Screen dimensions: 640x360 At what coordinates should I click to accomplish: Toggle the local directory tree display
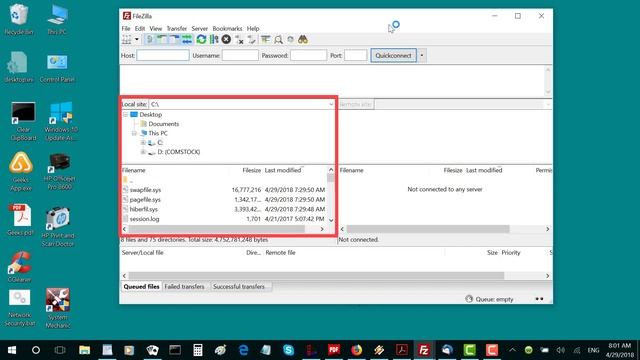(x=162, y=40)
